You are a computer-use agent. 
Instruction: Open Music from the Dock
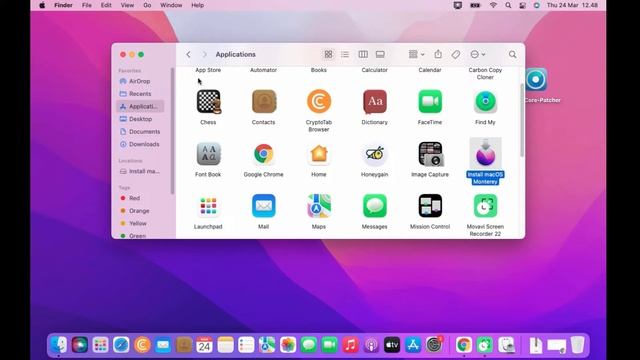(350, 345)
